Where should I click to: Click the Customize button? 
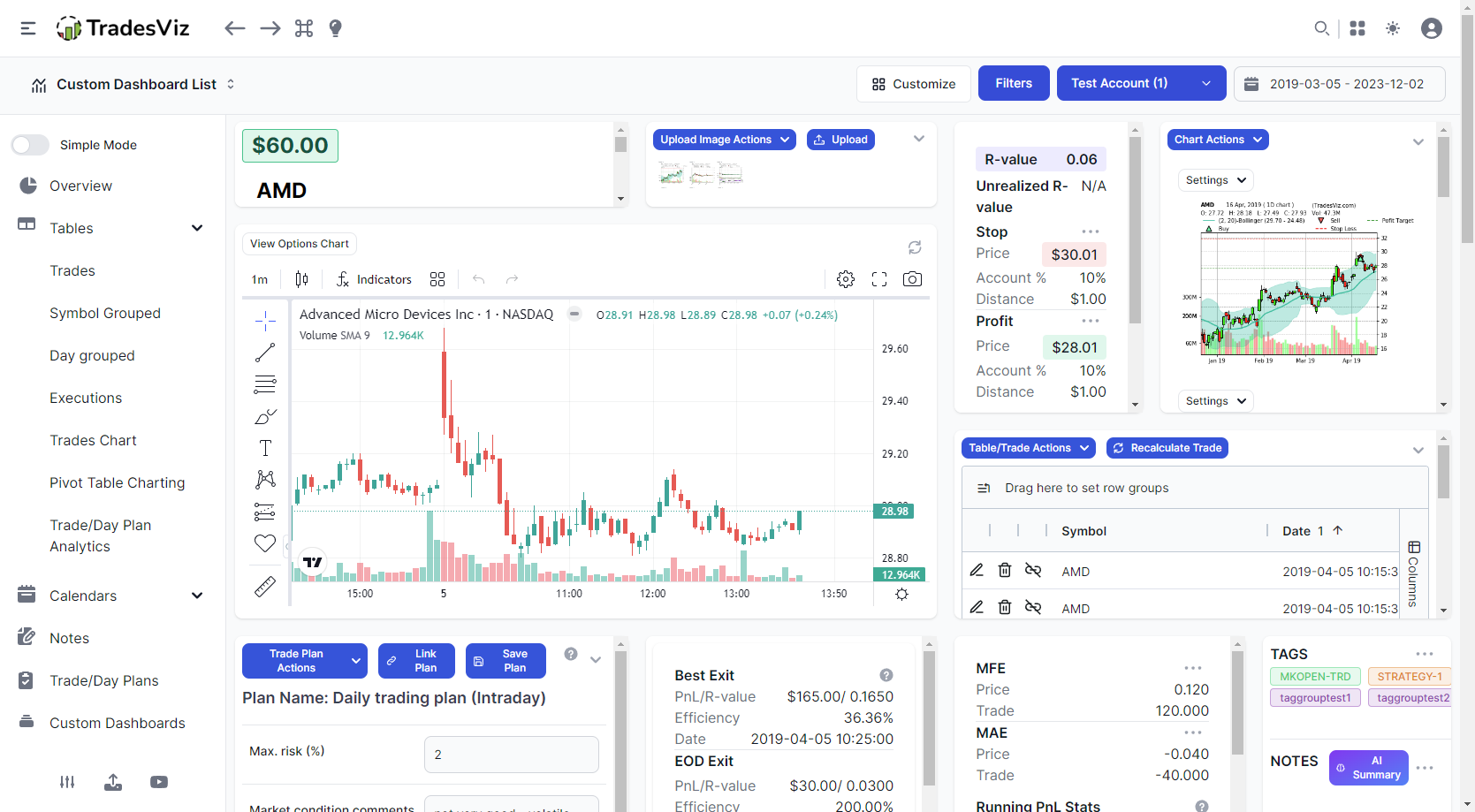coord(914,84)
